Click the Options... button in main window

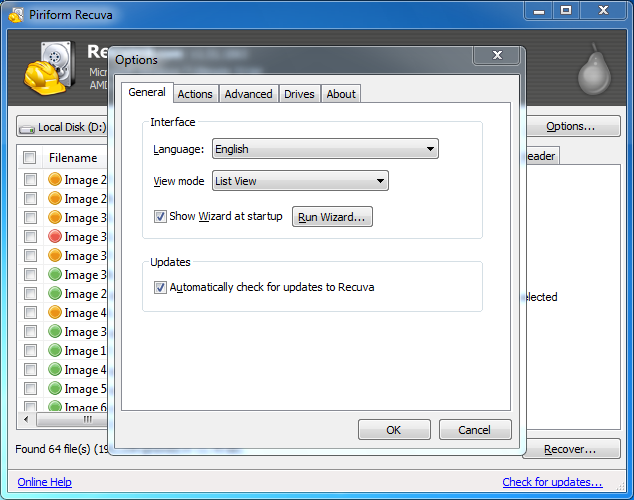coord(572,127)
